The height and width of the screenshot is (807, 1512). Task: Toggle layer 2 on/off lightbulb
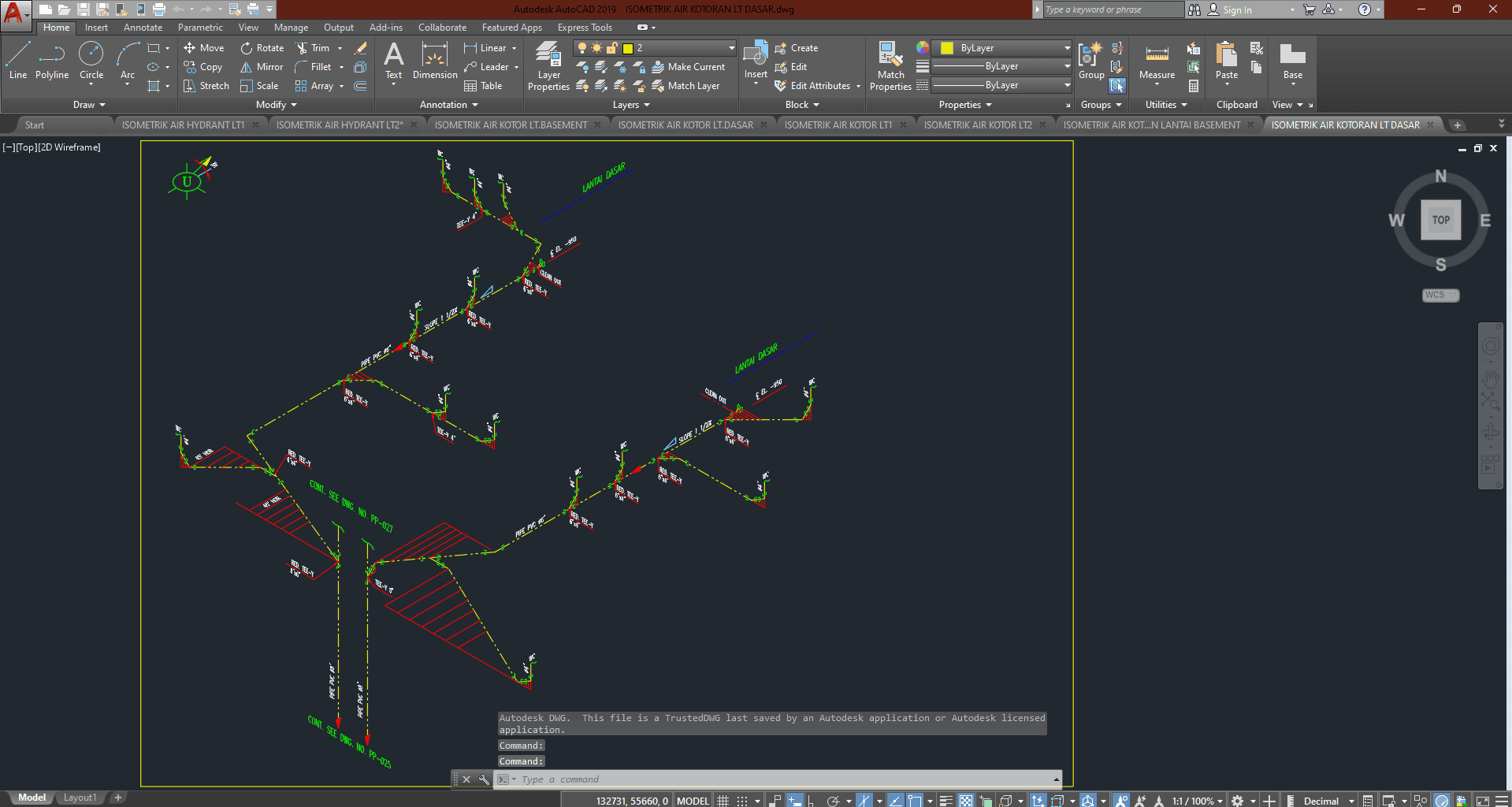click(582, 48)
